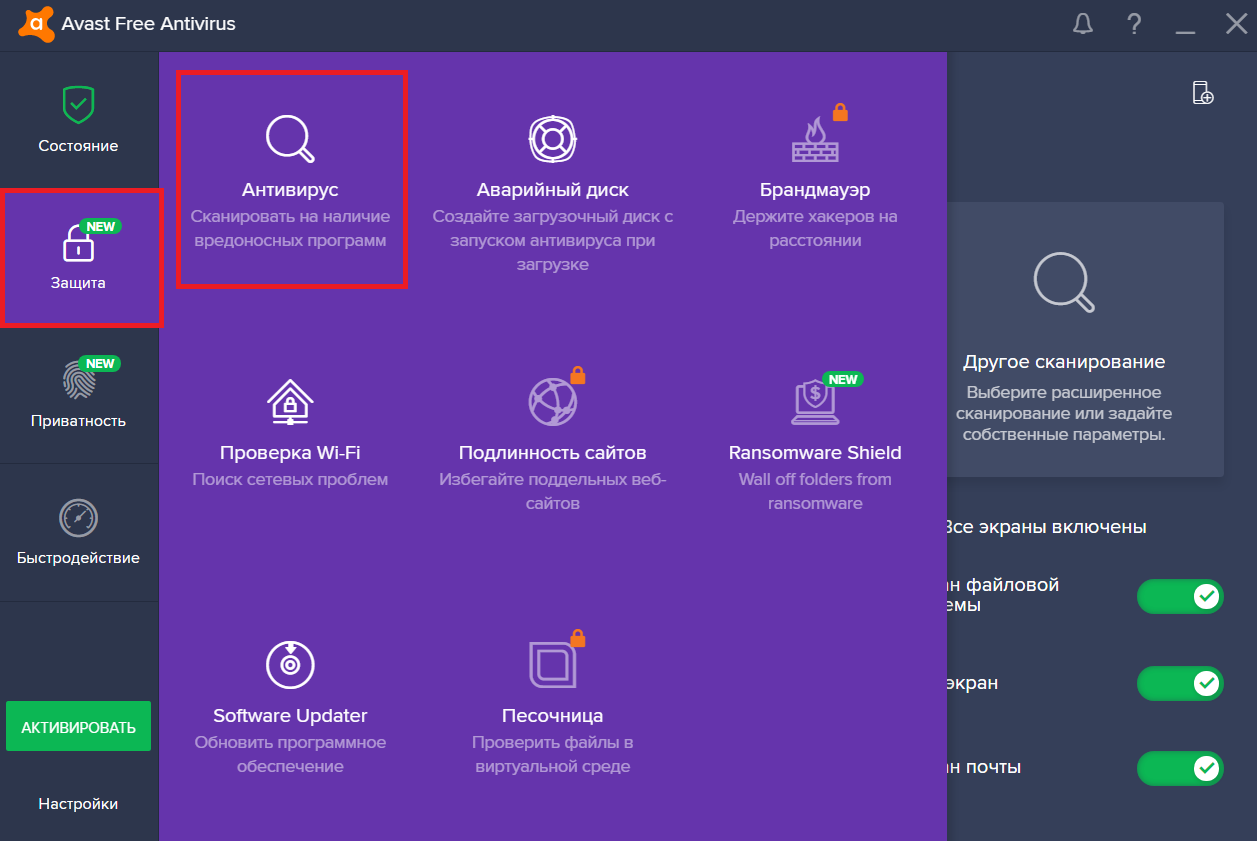Click the speedometer icon for Быстродействие
The width and height of the screenshot is (1257, 842).
pyautogui.click(x=78, y=517)
